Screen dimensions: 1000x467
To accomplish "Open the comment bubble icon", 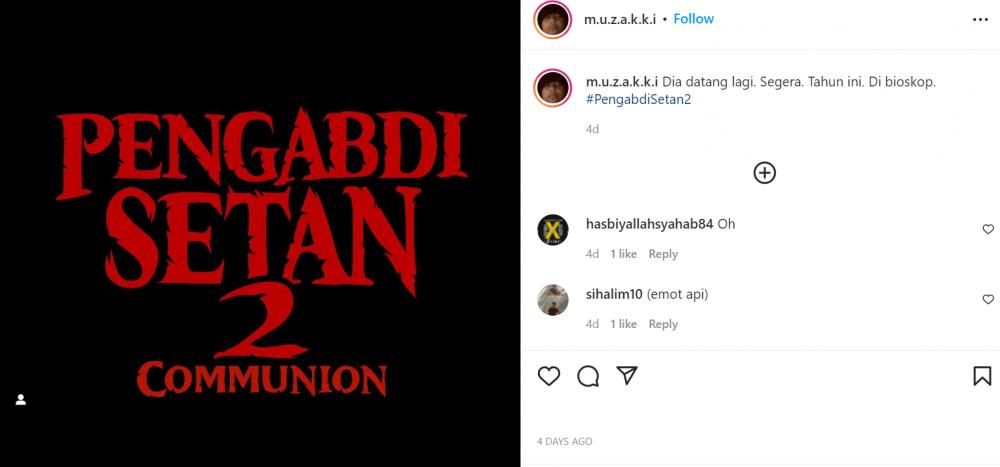I will point(588,376).
